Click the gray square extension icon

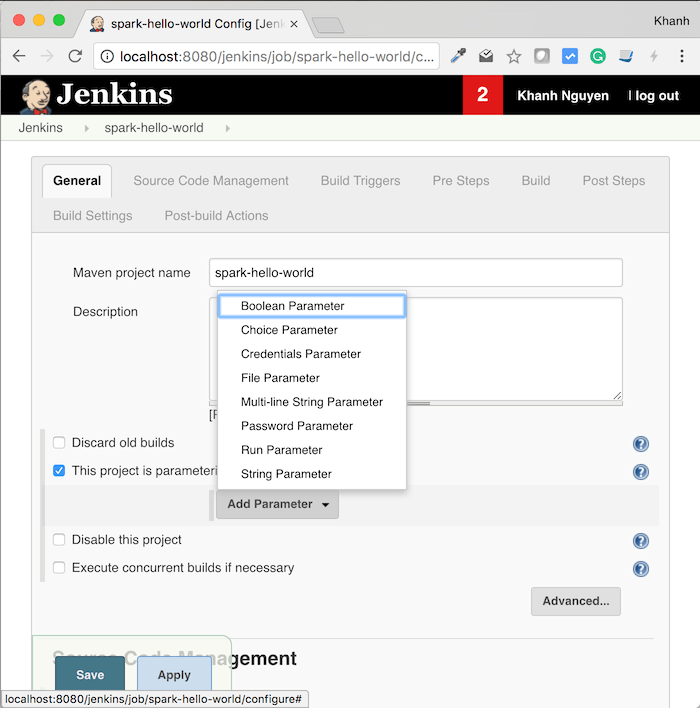click(542, 56)
